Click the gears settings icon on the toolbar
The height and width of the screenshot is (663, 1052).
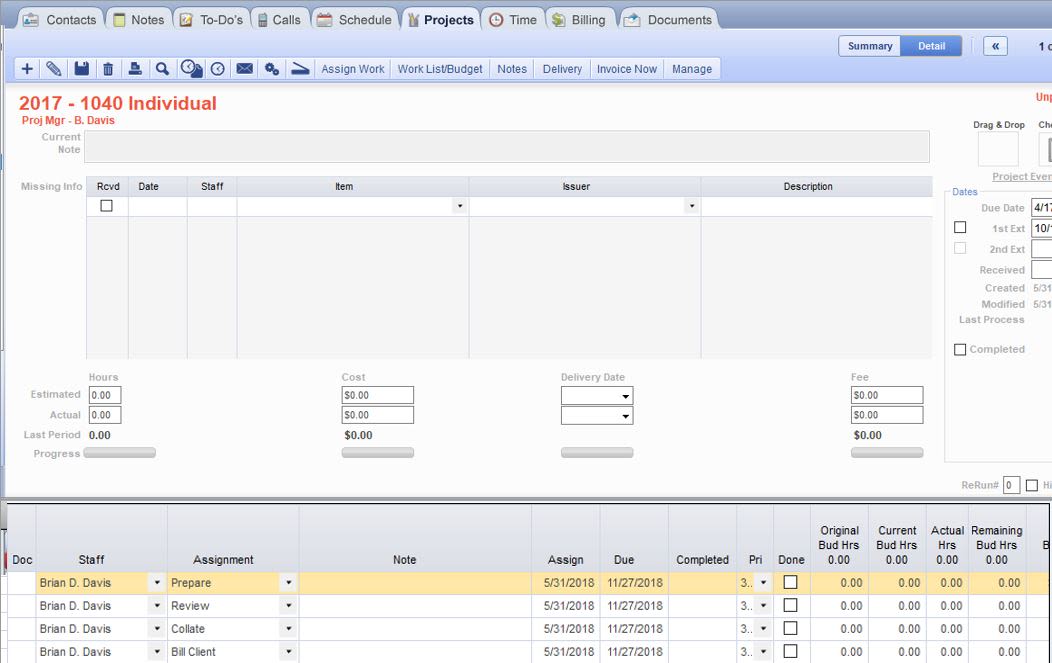271,68
